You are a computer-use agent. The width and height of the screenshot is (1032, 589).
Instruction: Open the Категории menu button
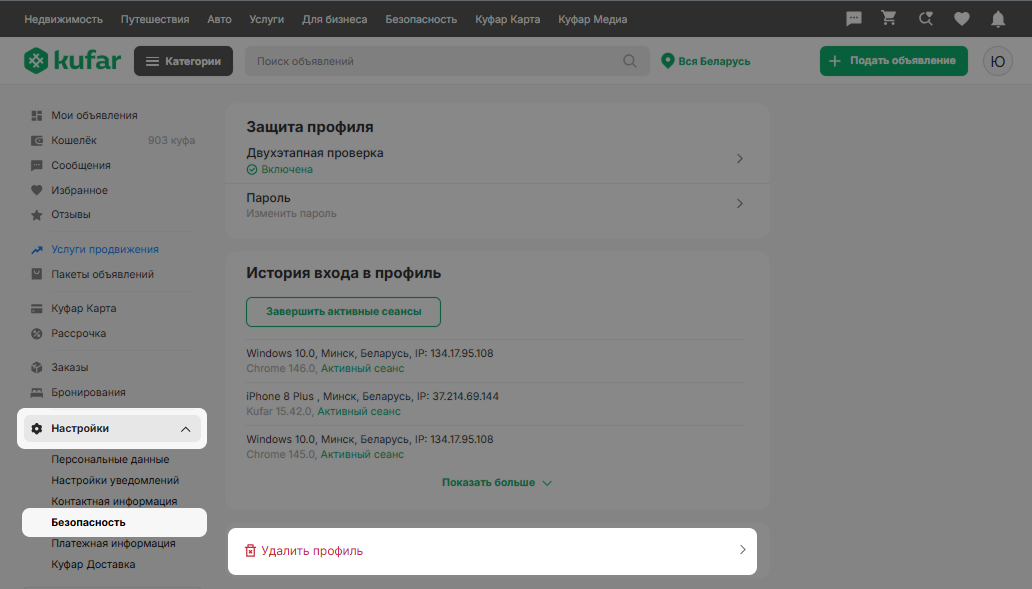coord(183,61)
